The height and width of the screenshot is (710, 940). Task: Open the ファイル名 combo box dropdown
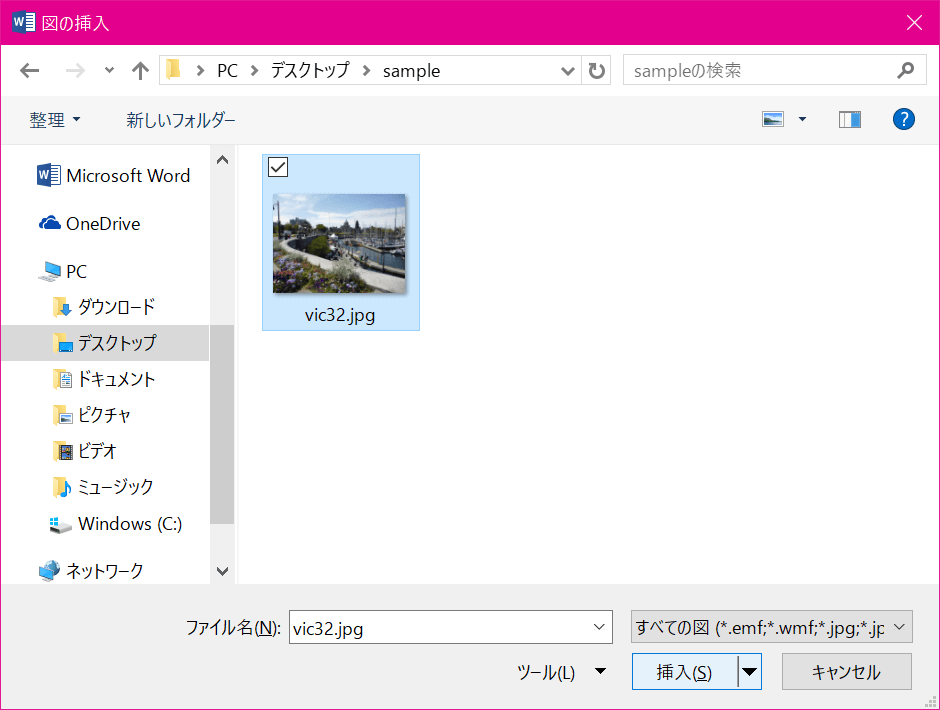click(600, 626)
